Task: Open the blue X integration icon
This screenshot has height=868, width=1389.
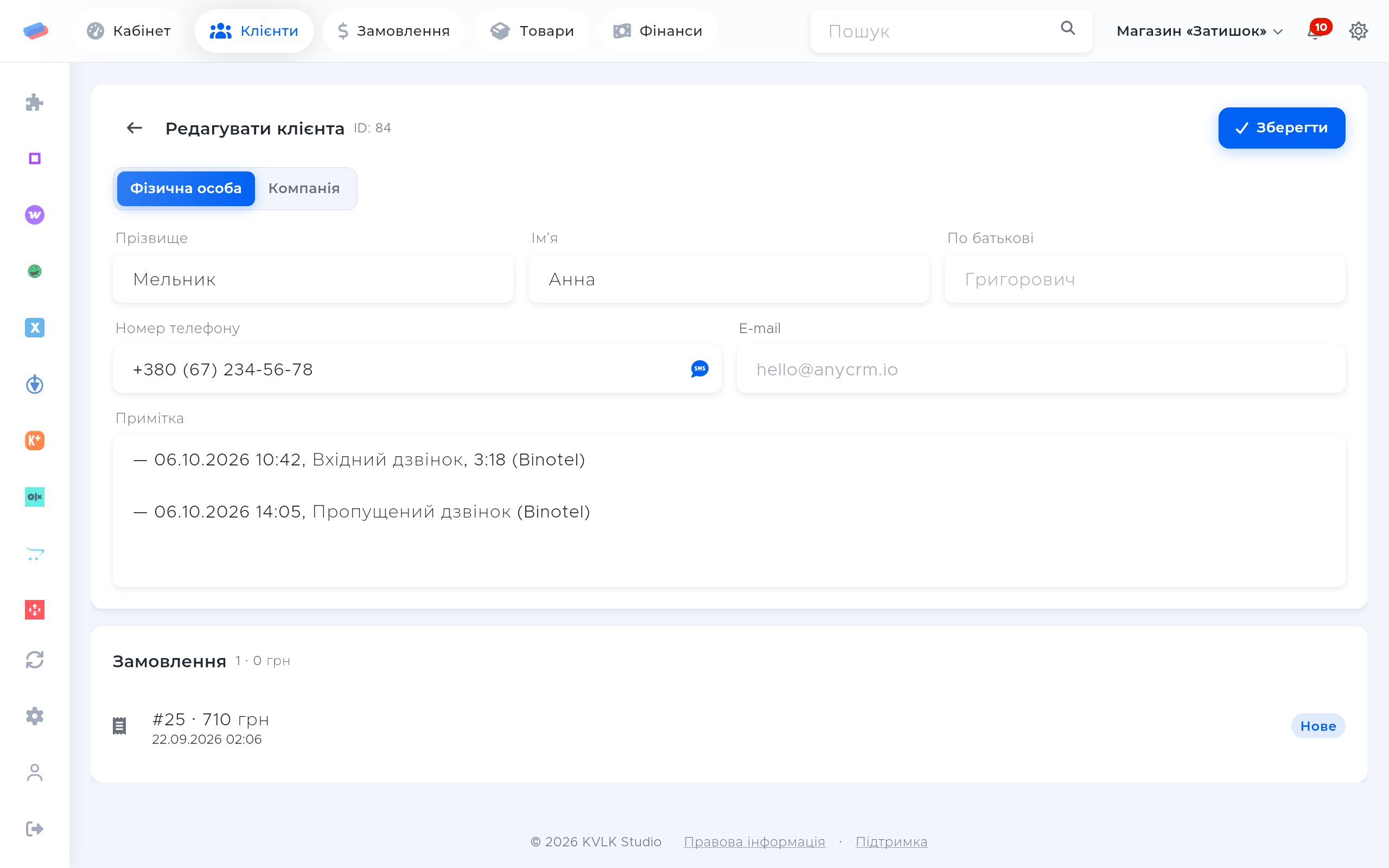Action: [34, 328]
